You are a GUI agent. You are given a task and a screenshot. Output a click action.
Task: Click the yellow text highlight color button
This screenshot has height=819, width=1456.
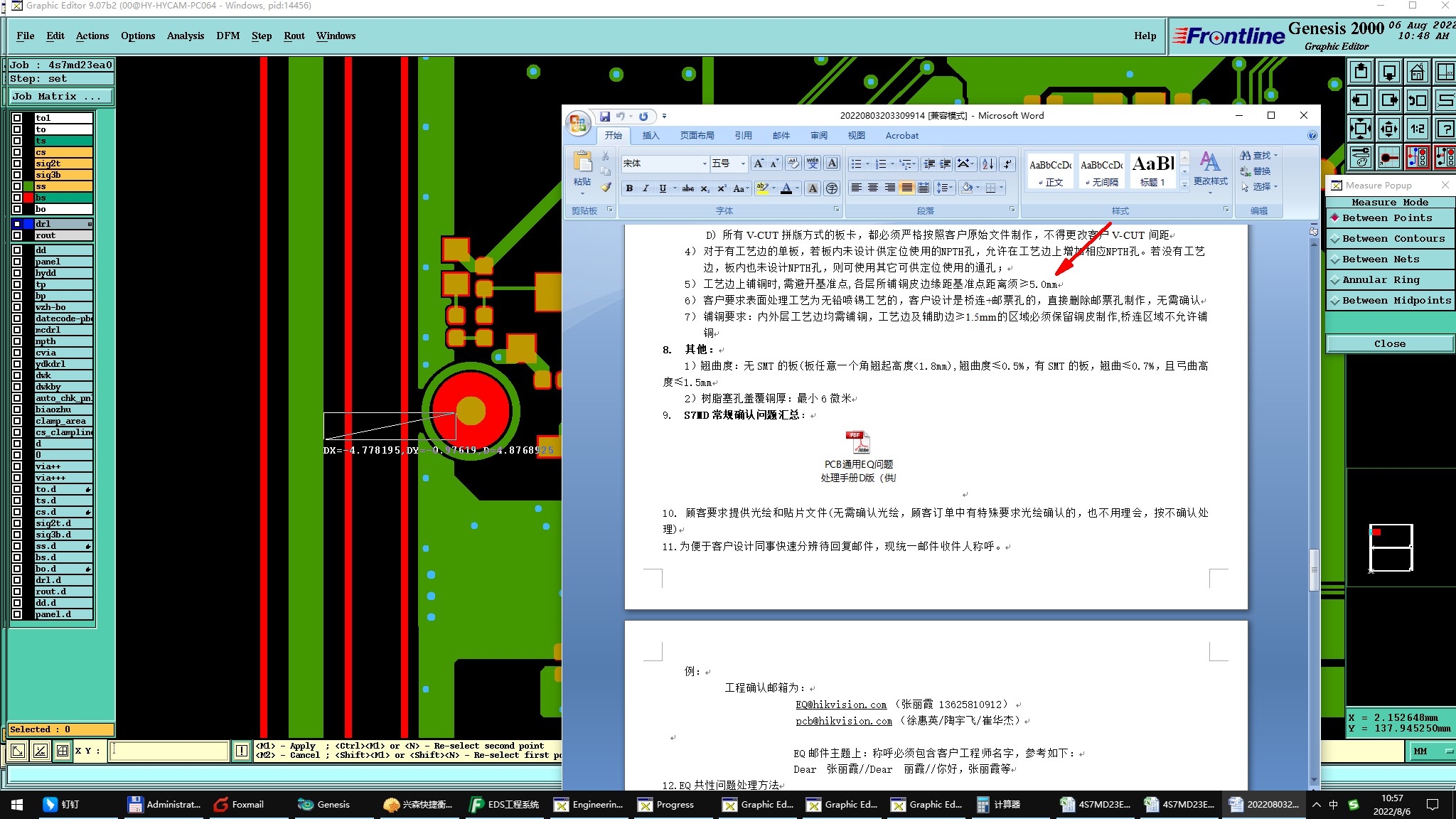(x=761, y=188)
